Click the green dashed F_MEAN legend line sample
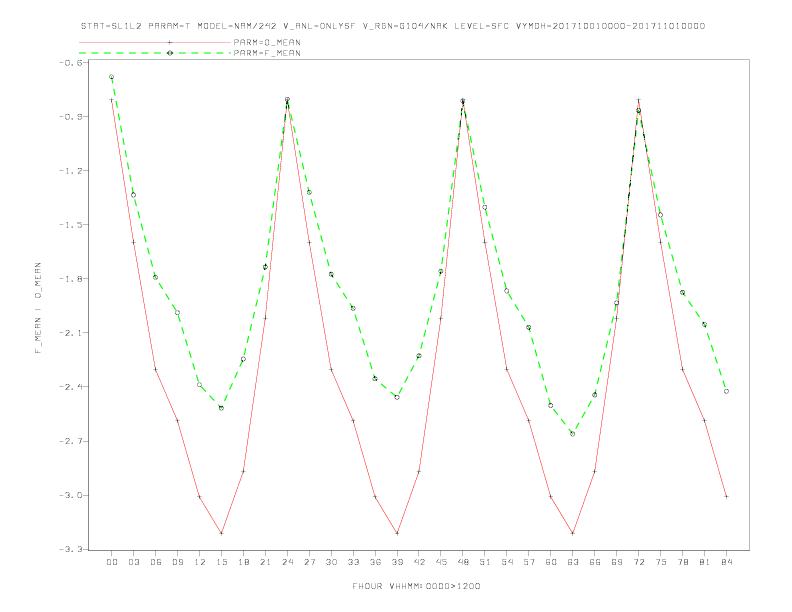The width and height of the screenshot is (792, 612). 155,53
